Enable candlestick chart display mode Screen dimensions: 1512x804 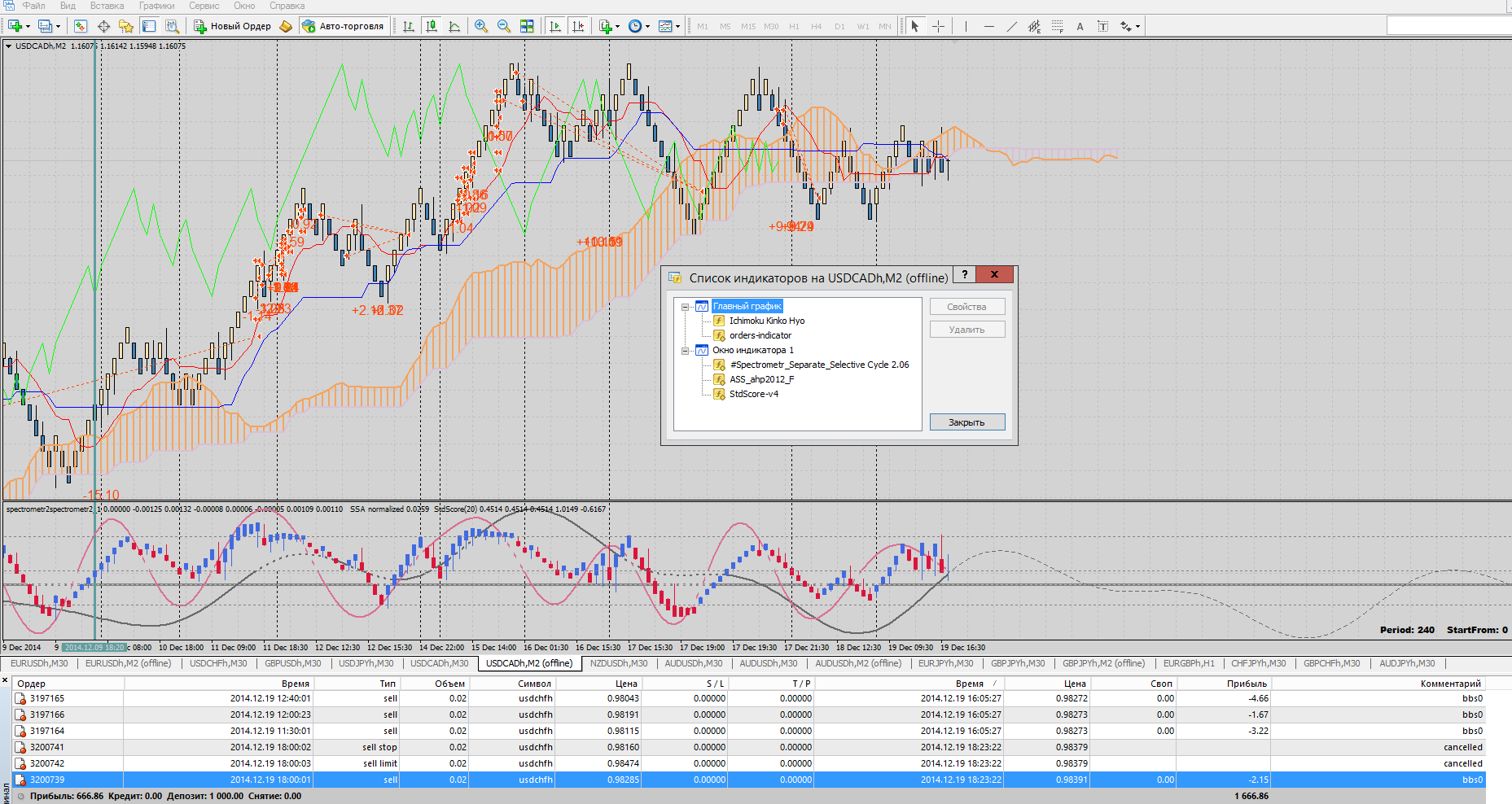coord(432,26)
